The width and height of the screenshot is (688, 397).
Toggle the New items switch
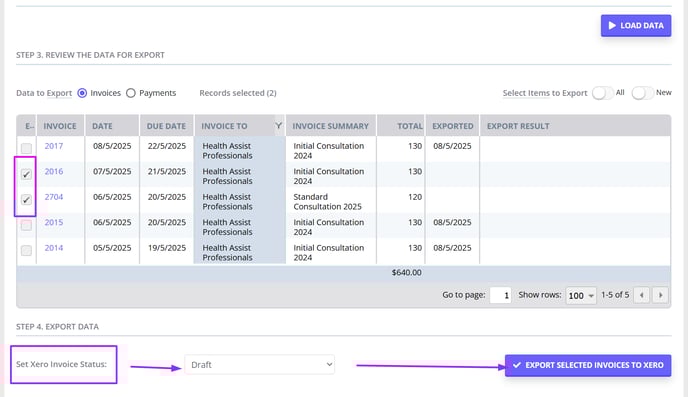click(x=642, y=93)
